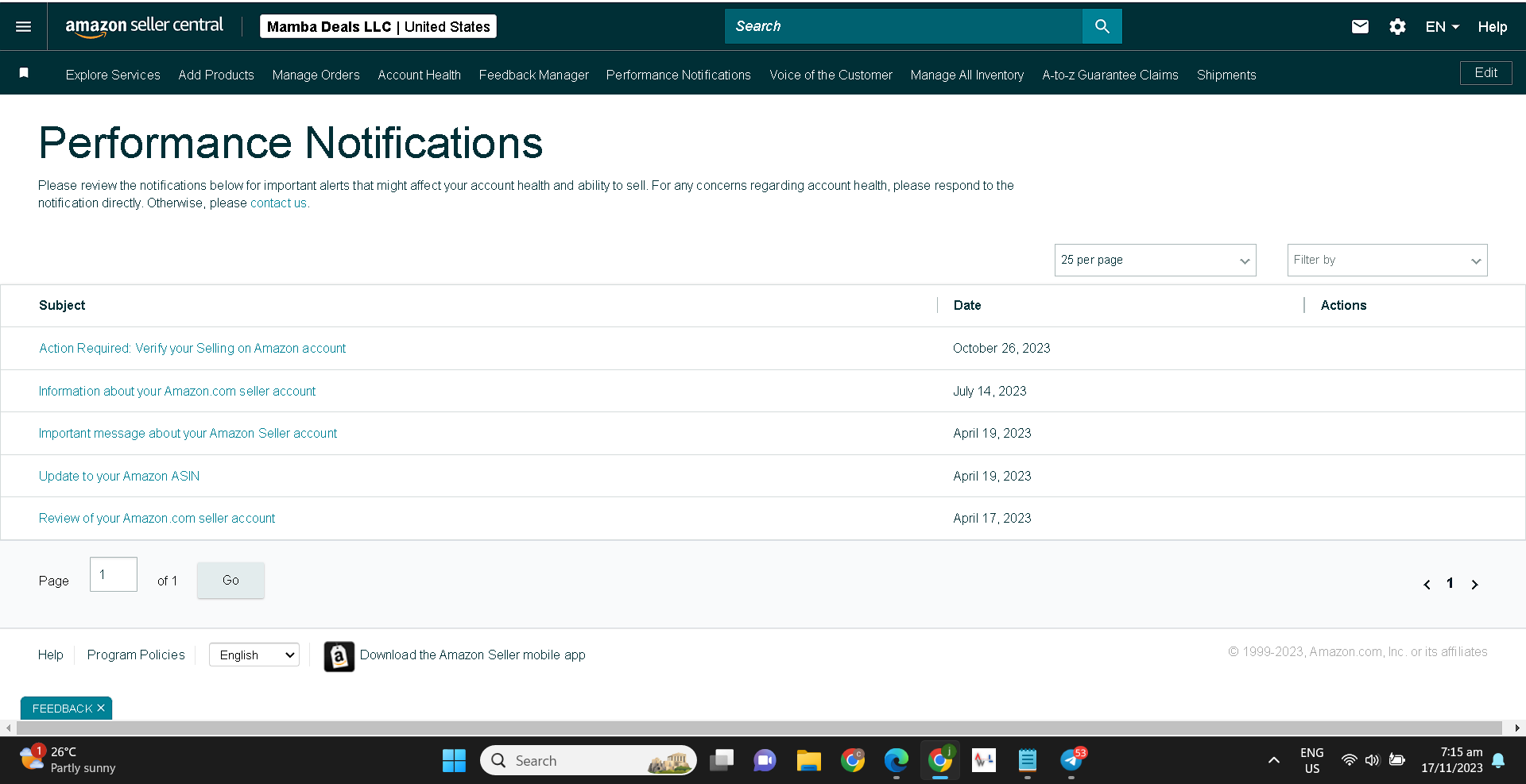
Task: Click the footer Help link
Action: pos(50,655)
